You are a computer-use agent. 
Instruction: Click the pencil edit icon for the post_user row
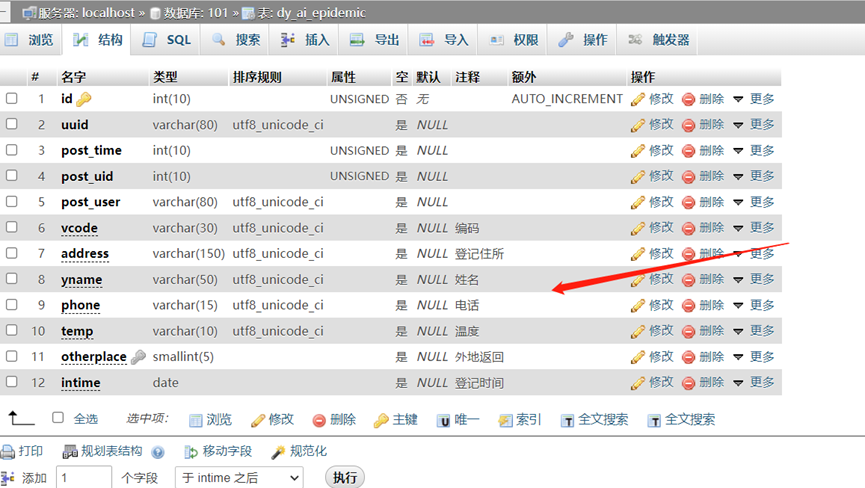coord(638,202)
